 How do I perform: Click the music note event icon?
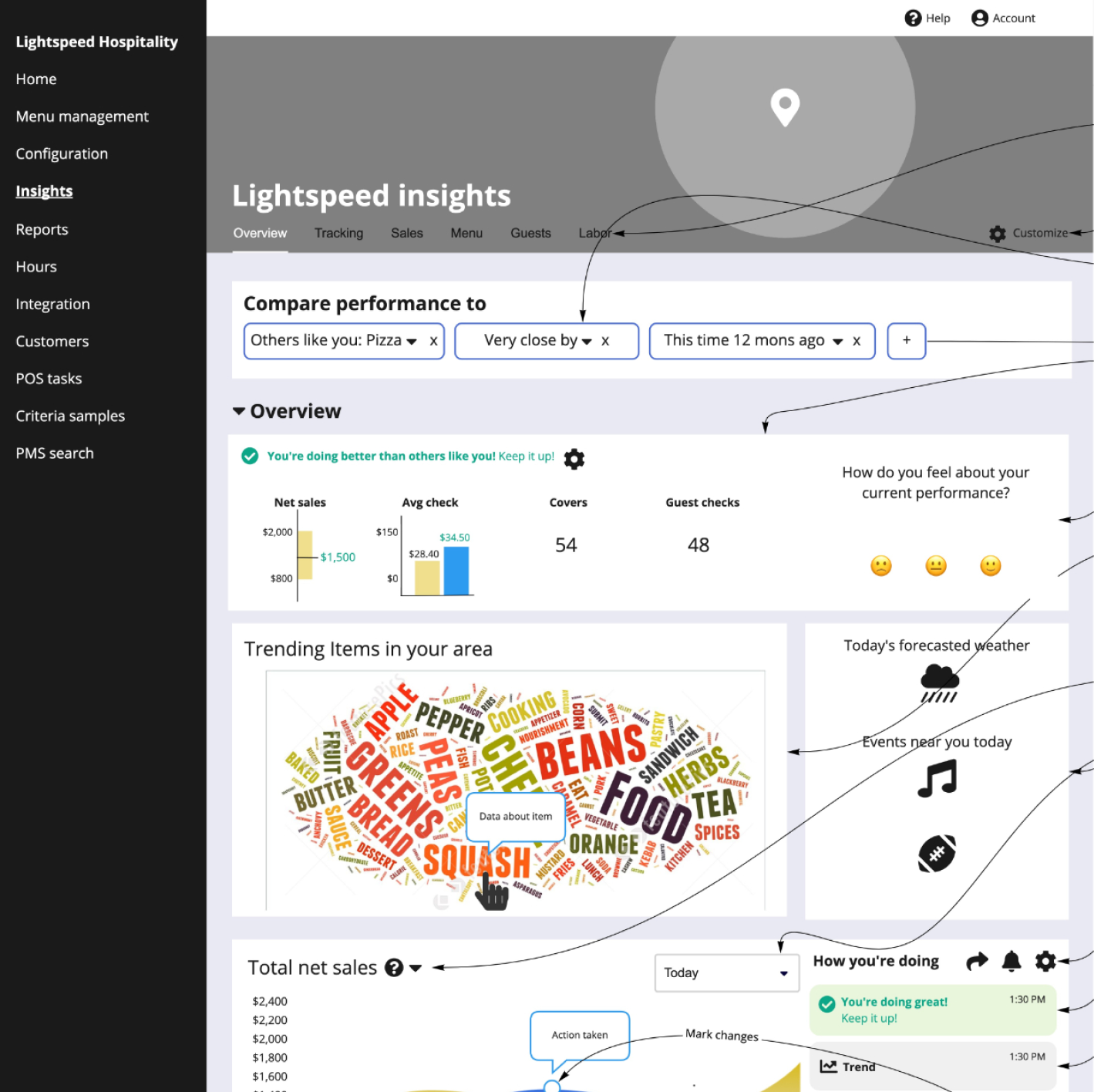[x=937, y=778]
